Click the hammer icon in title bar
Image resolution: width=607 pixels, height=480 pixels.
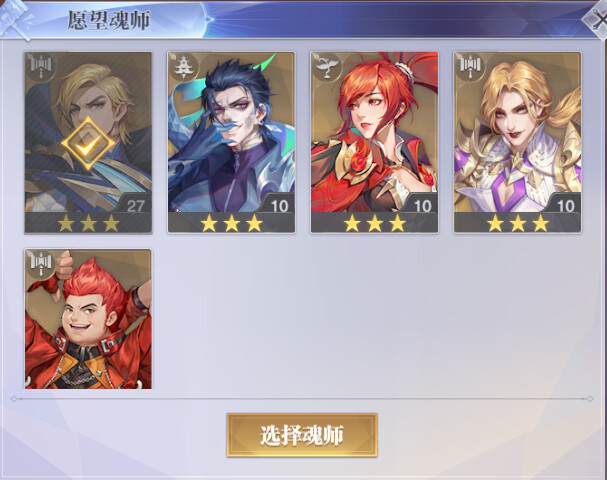click(x=15, y=20)
